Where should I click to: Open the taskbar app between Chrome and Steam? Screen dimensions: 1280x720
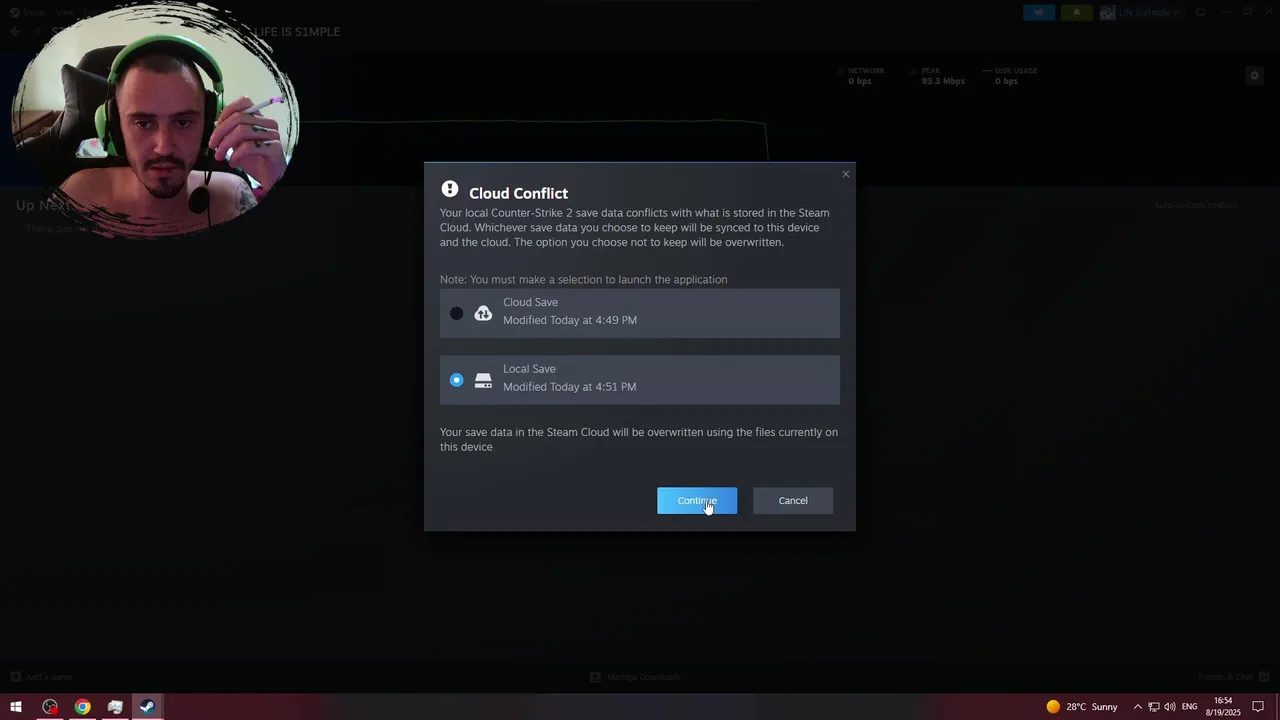pos(115,707)
